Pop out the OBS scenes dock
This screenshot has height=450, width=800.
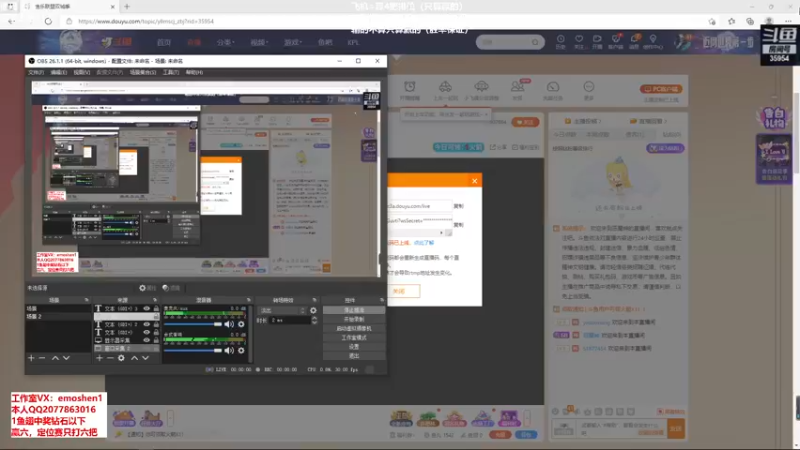pos(86,300)
